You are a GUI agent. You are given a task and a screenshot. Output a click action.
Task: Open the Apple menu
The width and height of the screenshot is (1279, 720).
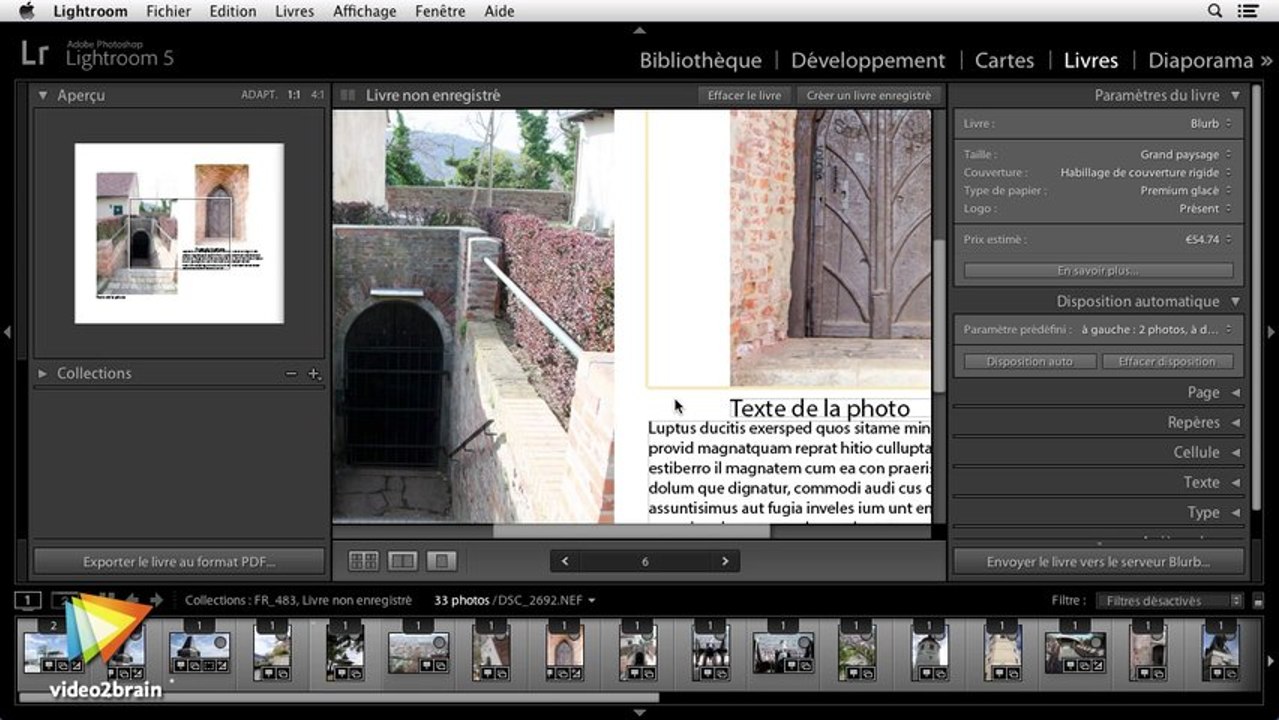point(27,11)
